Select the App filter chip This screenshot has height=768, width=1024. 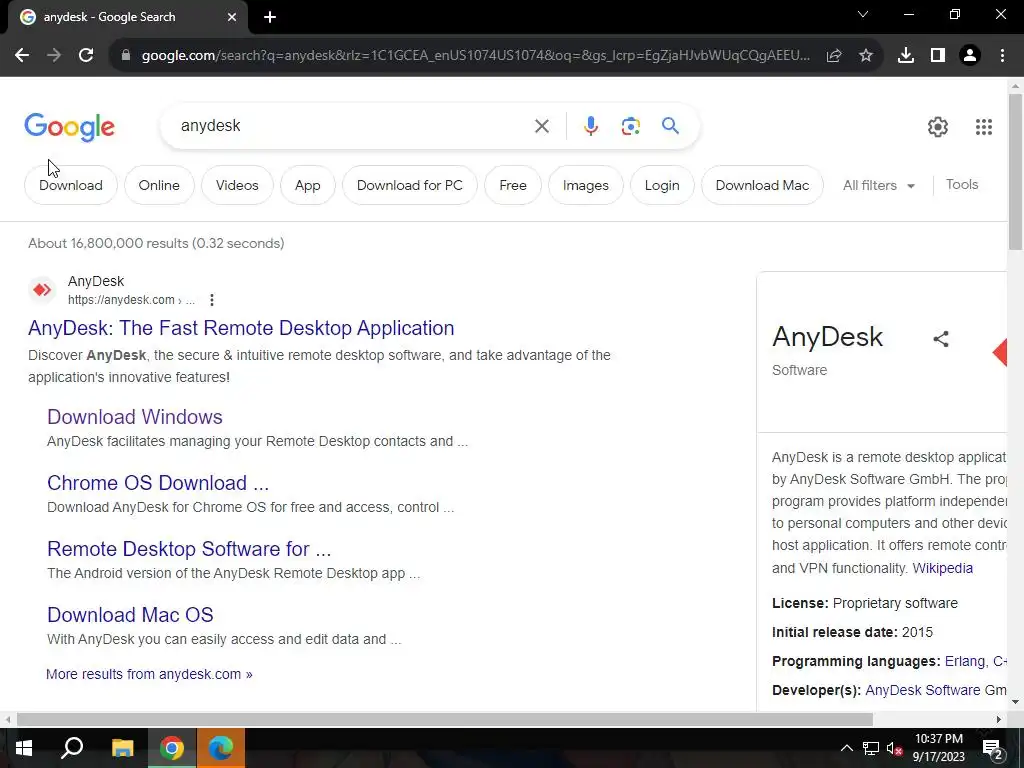pos(308,185)
